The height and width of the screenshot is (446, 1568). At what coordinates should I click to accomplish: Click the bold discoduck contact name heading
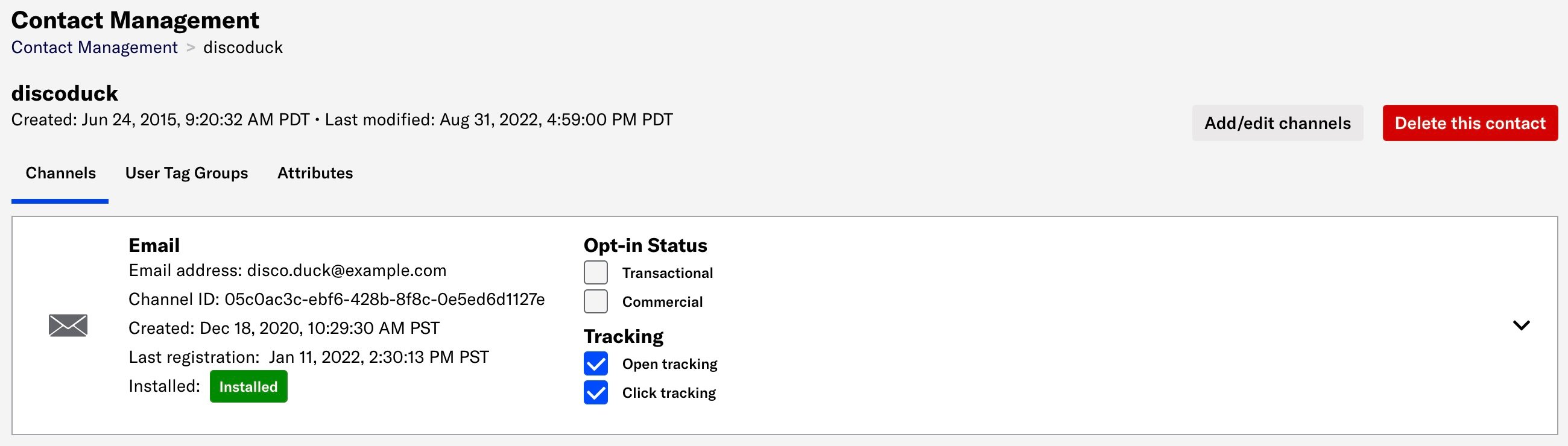(x=65, y=93)
